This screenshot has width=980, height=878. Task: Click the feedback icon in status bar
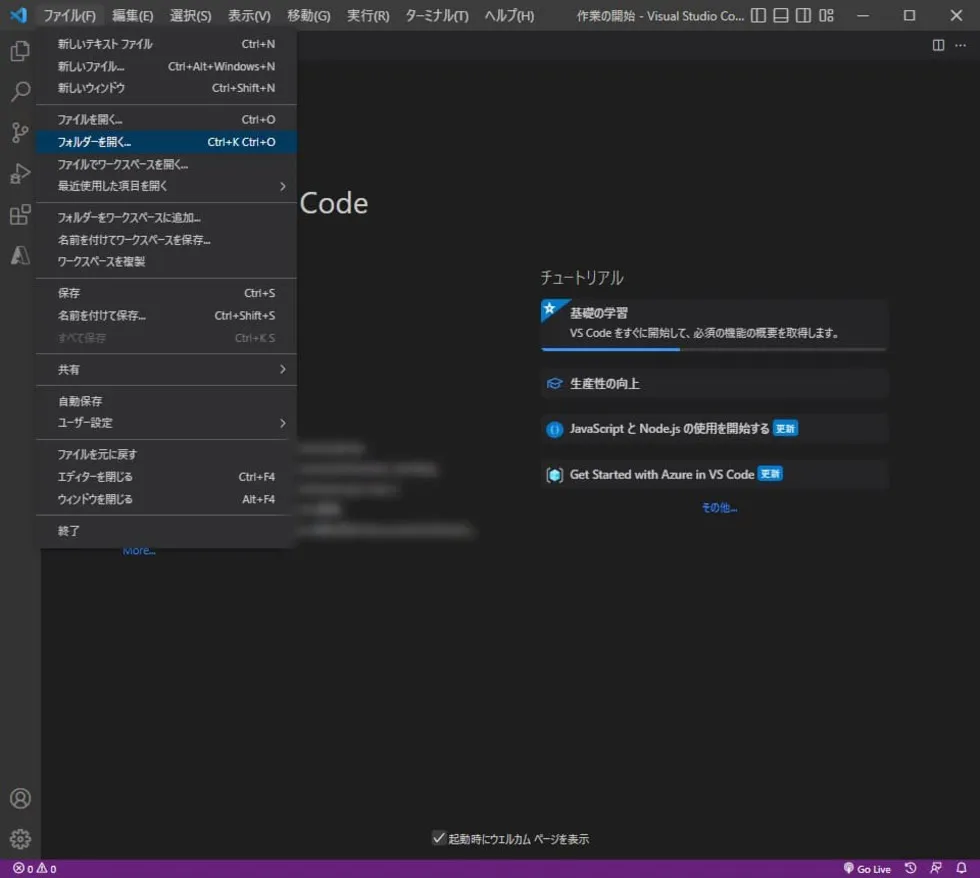click(x=936, y=868)
